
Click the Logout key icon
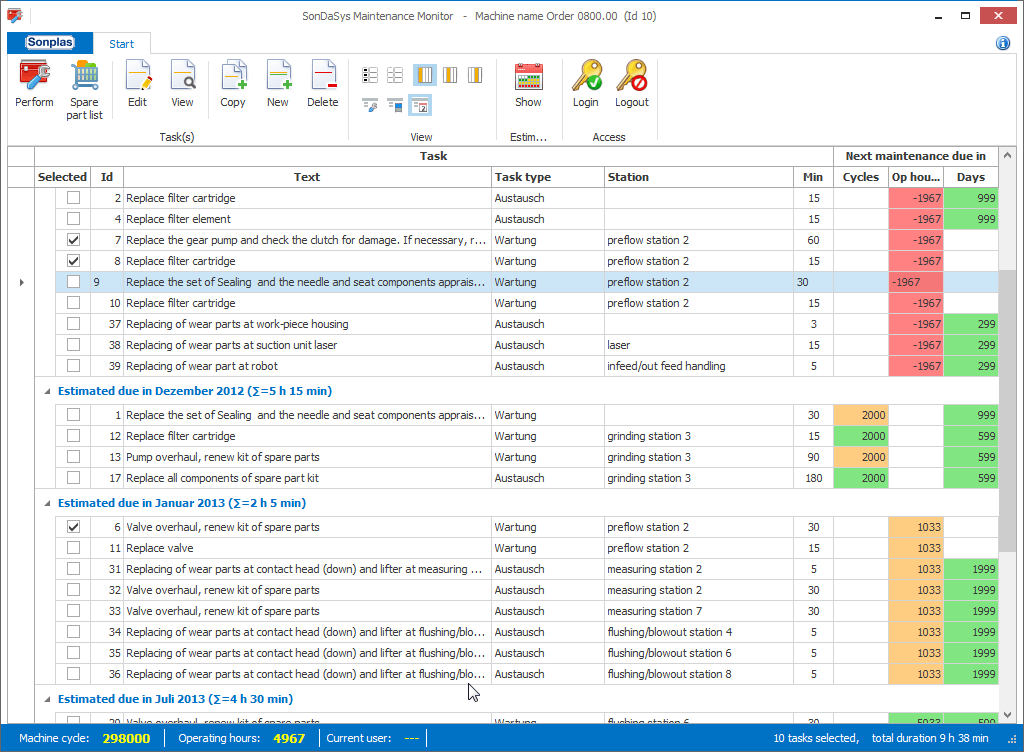(x=631, y=84)
